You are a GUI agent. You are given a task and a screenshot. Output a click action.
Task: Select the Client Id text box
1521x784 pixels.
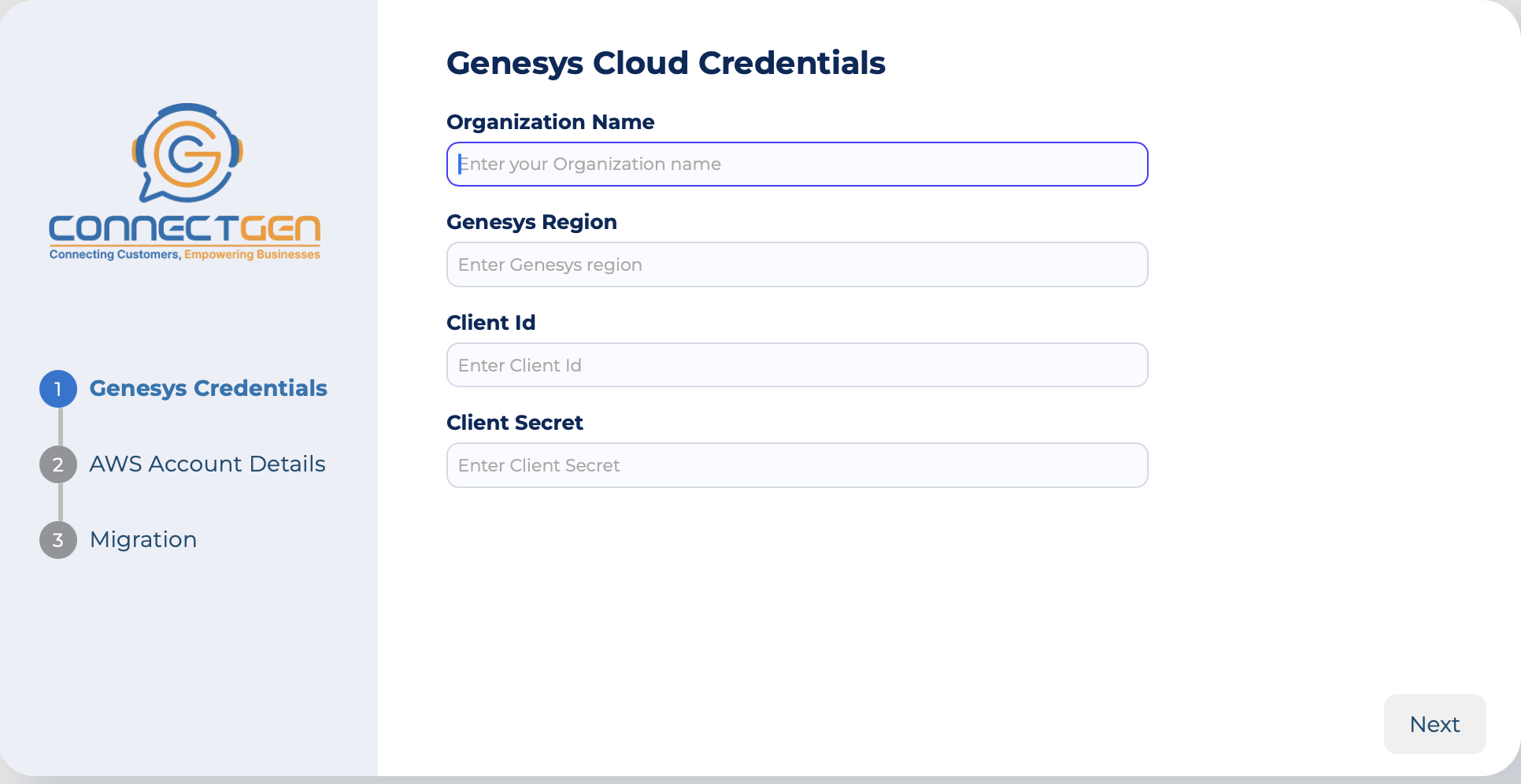click(x=798, y=365)
